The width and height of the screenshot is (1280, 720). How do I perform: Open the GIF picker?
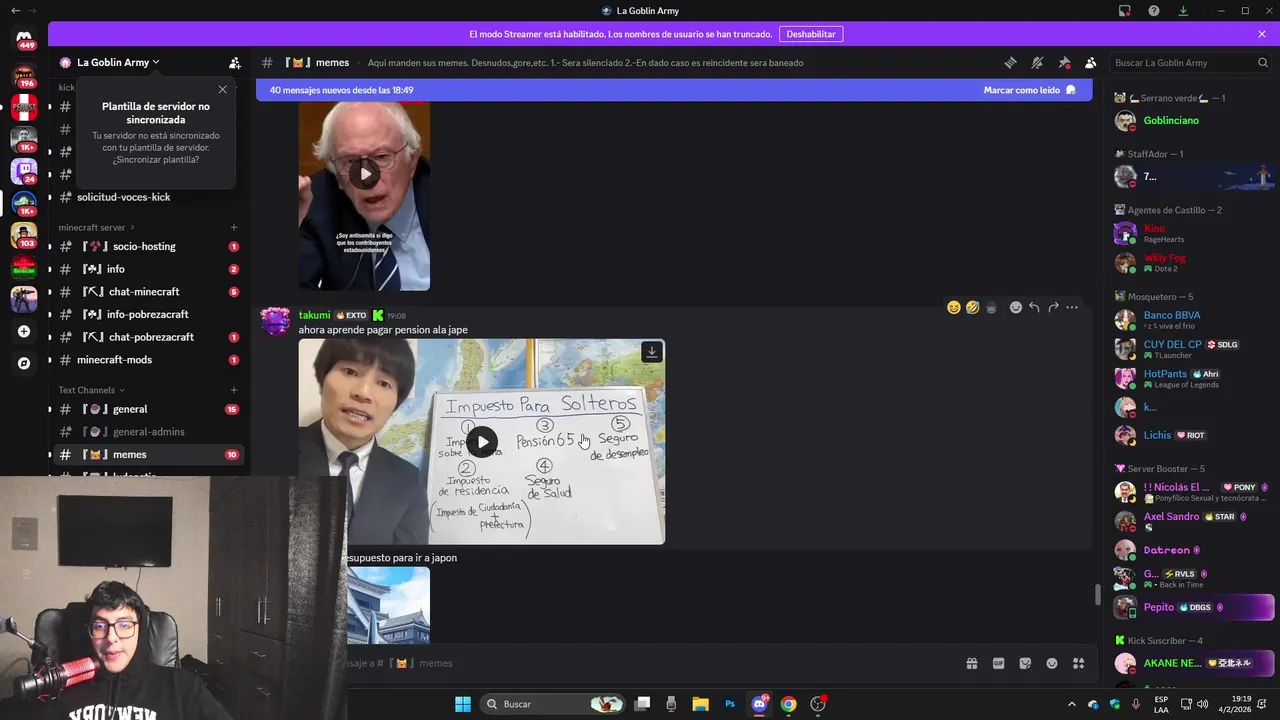tap(998, 663)
